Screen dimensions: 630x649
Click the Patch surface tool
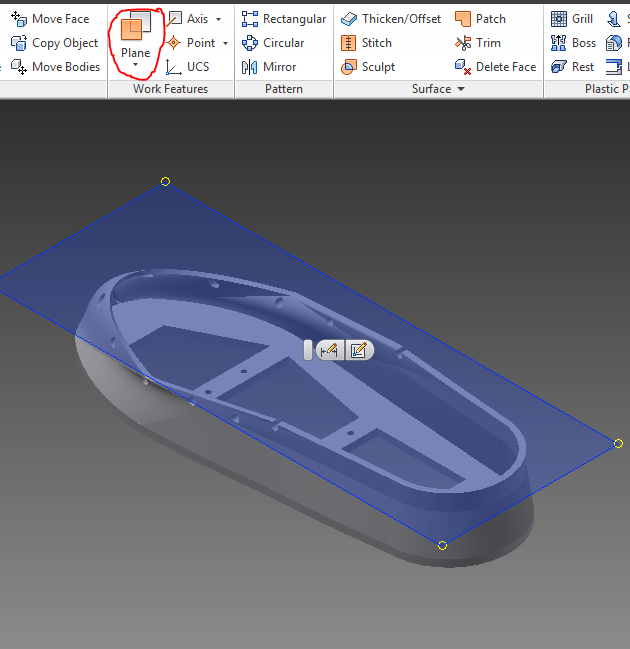pyautogui.click(x=480, y=19)
